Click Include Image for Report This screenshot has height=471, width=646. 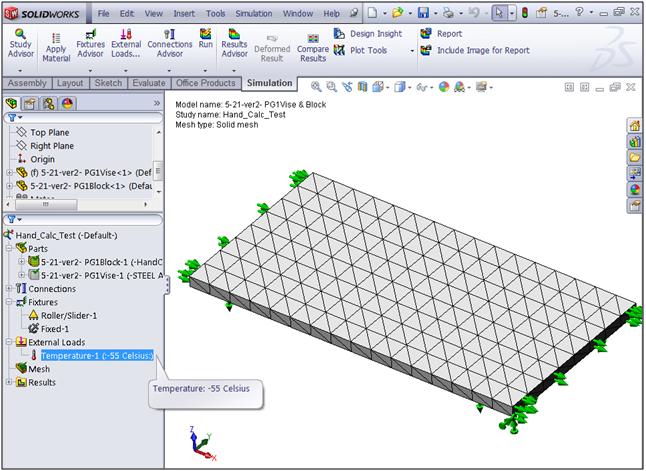pos(475,50)
